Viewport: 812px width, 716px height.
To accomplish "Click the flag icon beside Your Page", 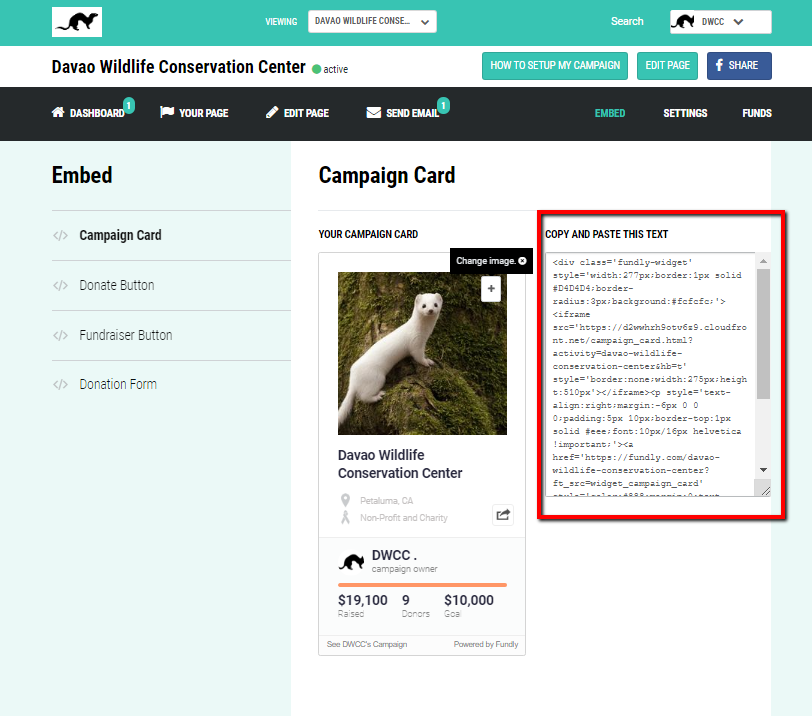I will click(167, 112).
